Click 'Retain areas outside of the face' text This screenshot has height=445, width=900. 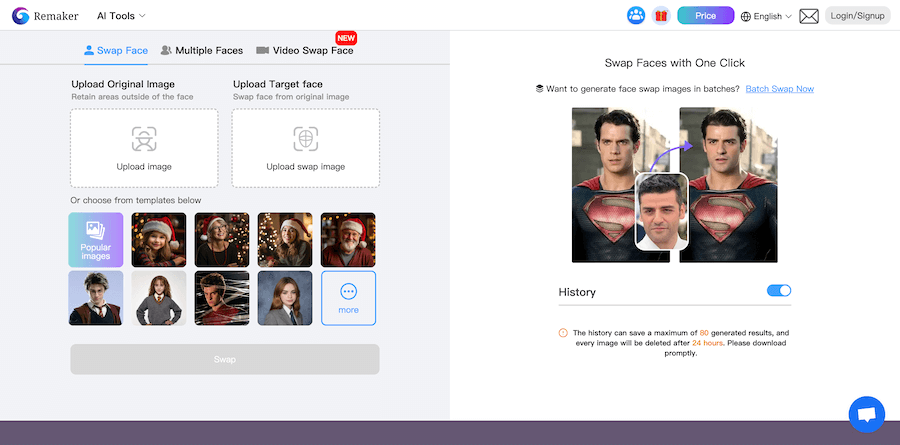pyautogui.click(x=132, y=97)
